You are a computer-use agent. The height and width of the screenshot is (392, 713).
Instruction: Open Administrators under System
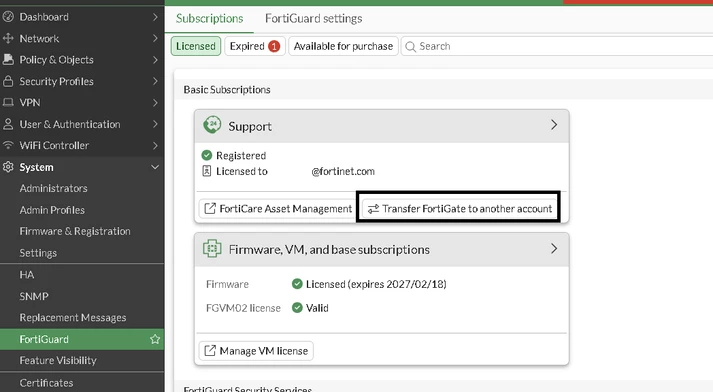pyautogui.click(x=53, y=188)
